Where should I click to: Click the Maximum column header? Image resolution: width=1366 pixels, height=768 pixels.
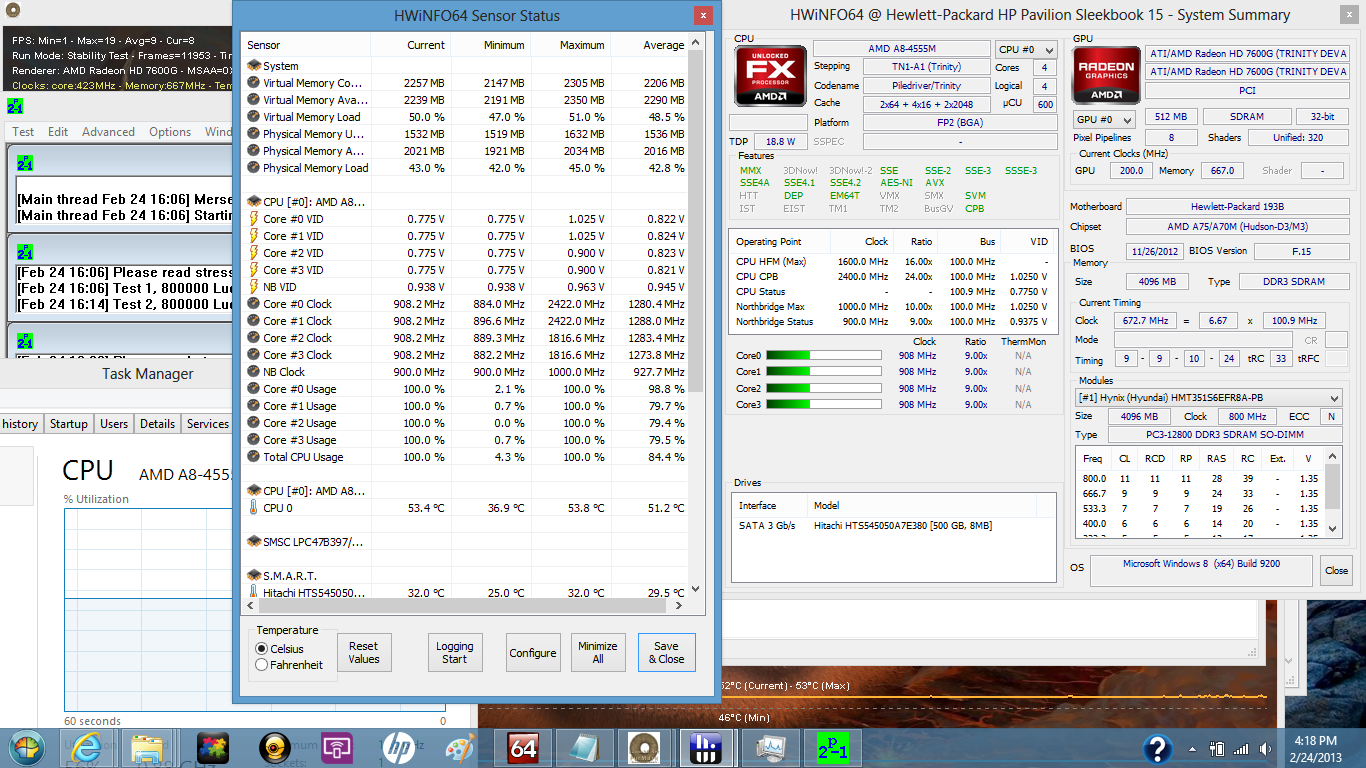(x=570, y=45)
